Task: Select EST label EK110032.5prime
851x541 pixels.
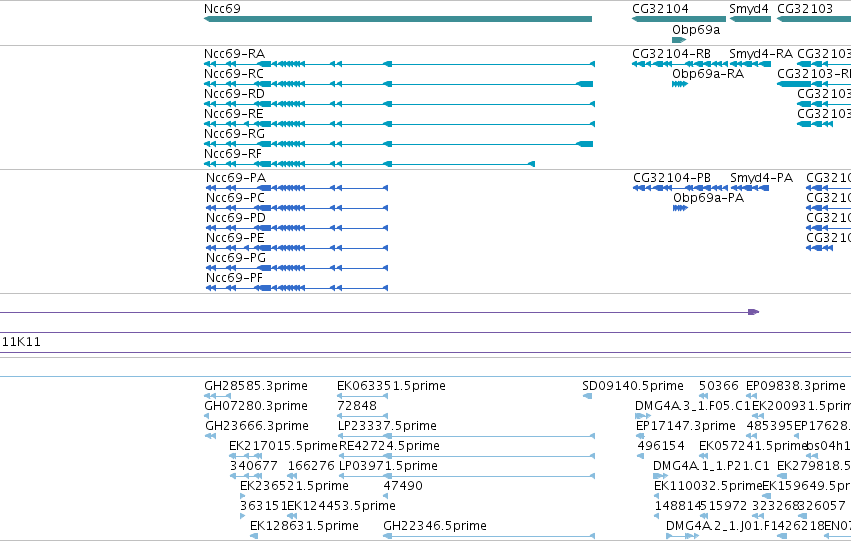Action: (x=708, y=486)
